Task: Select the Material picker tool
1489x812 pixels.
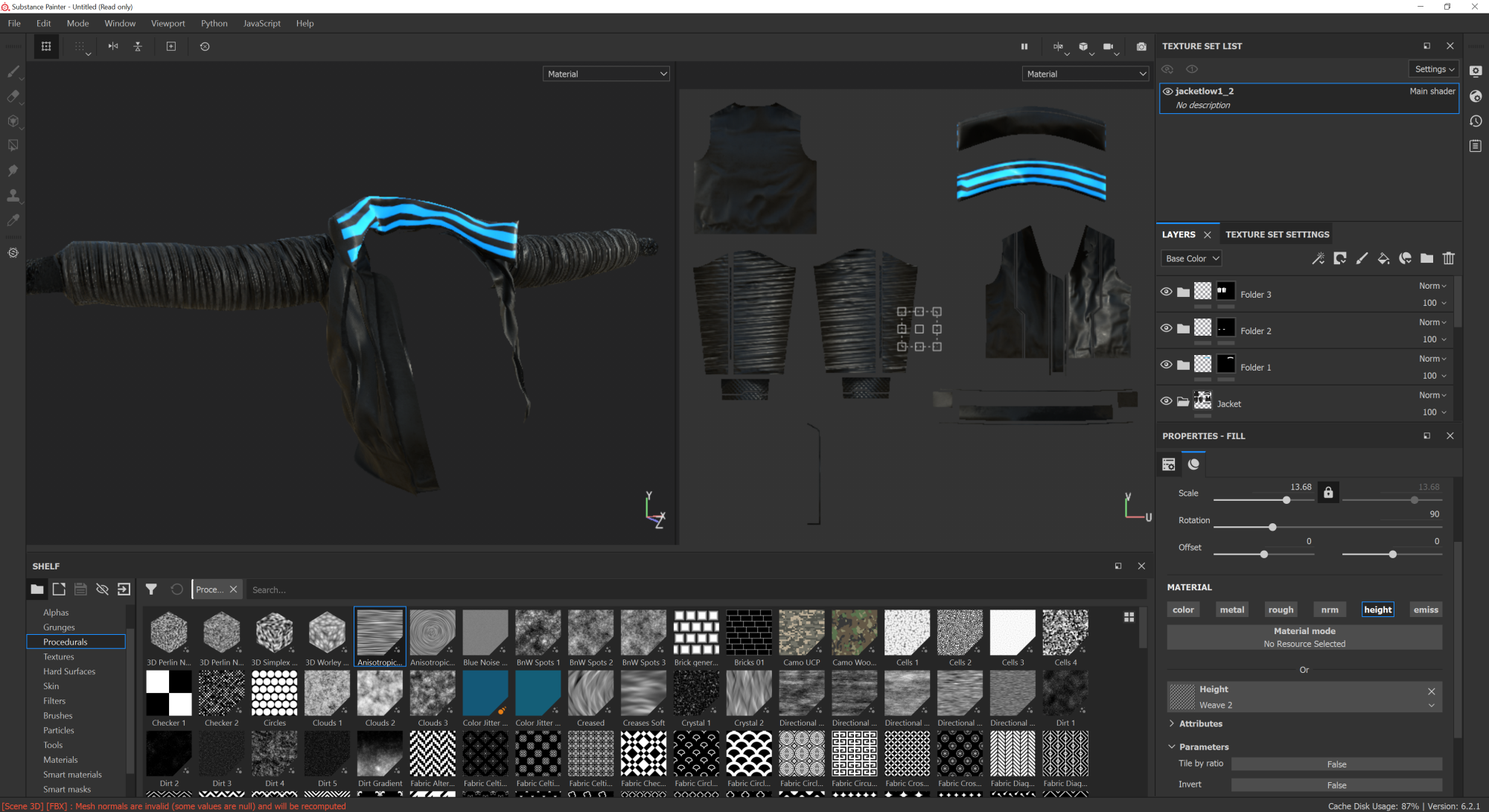Action: (13, 220)
